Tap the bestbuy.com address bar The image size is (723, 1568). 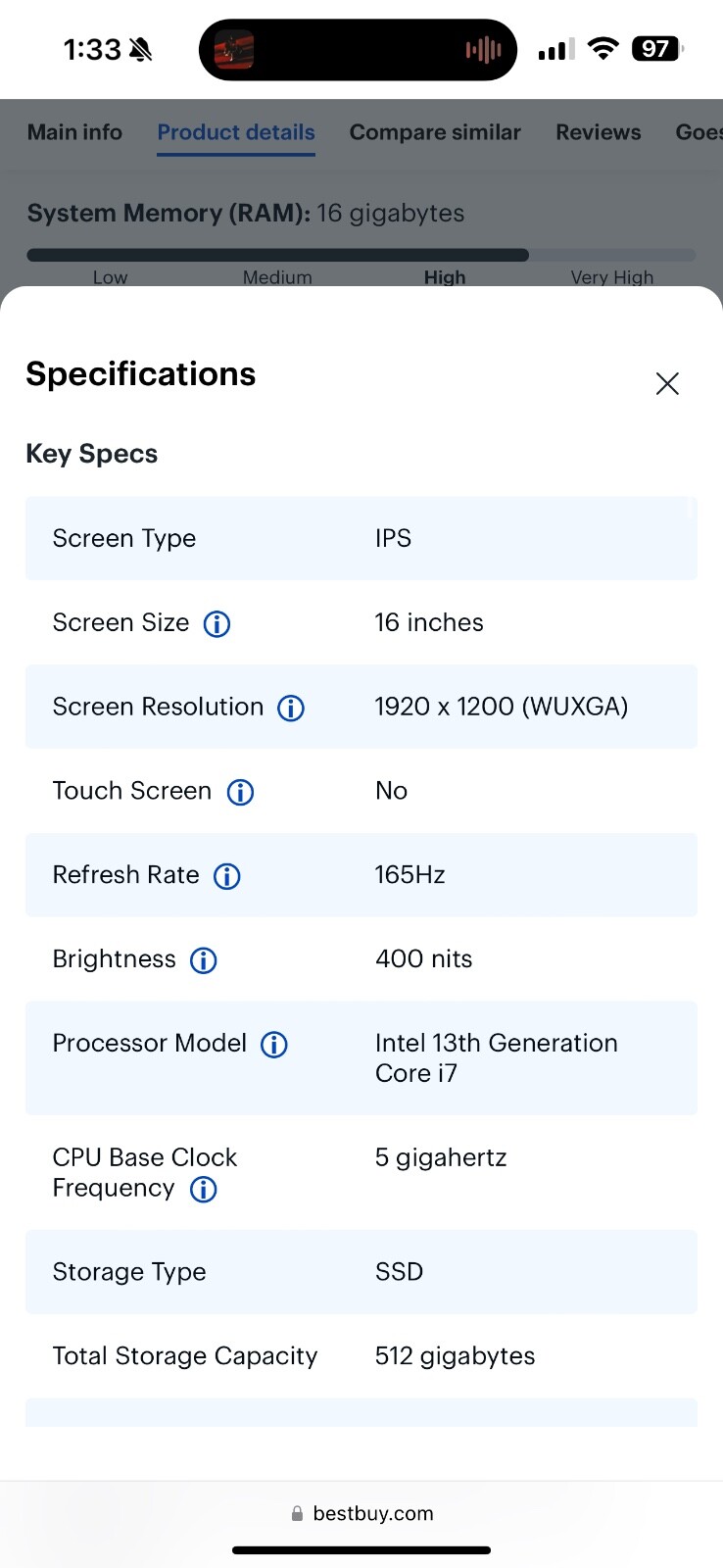(361, 1513)
